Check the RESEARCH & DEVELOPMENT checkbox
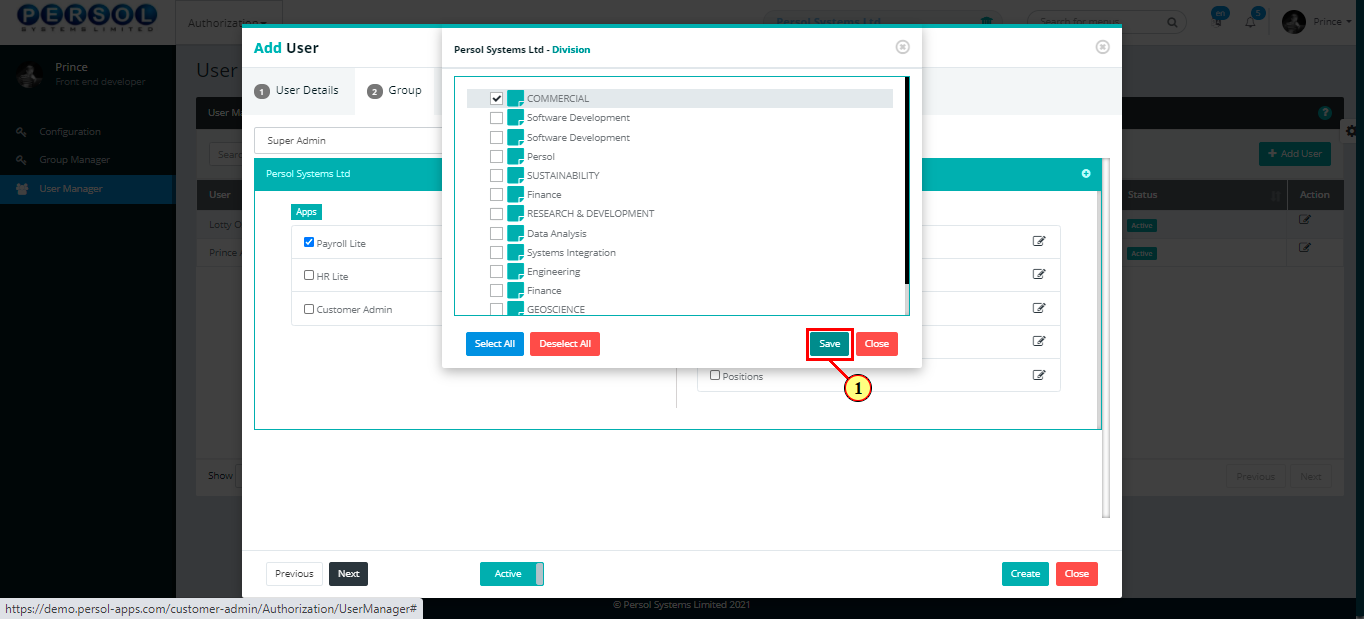The height and width of the screenshot is (619, 1364). 497,213
